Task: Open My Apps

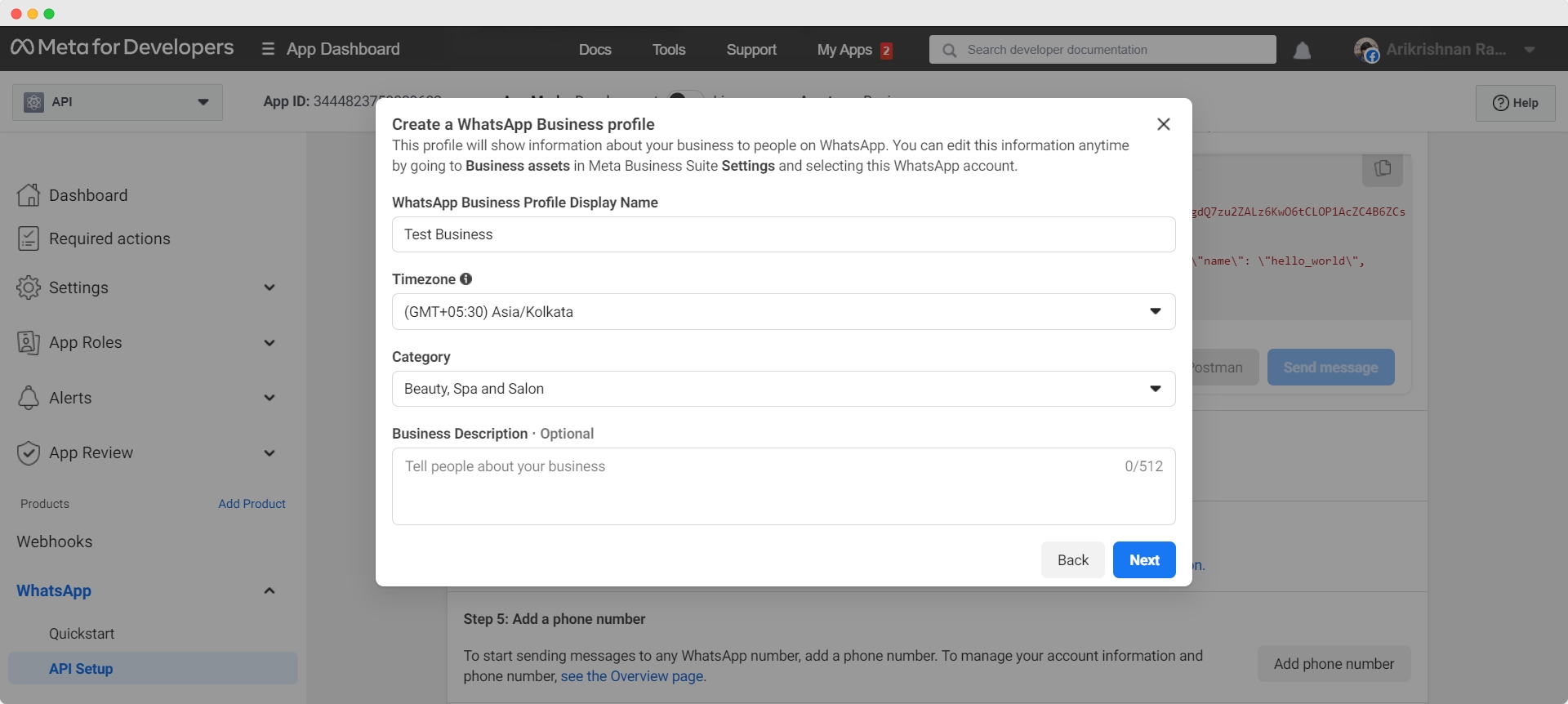Action: pos(844,50)
